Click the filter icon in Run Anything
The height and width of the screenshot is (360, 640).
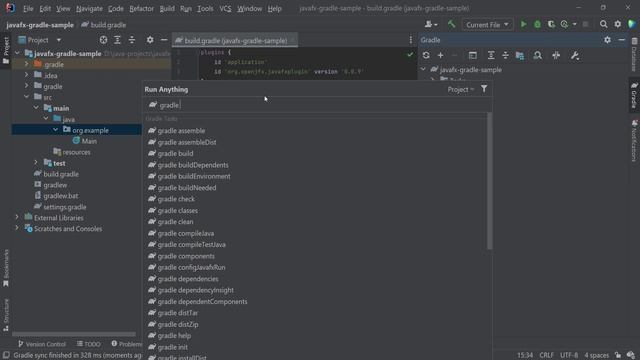click(484, 89)
